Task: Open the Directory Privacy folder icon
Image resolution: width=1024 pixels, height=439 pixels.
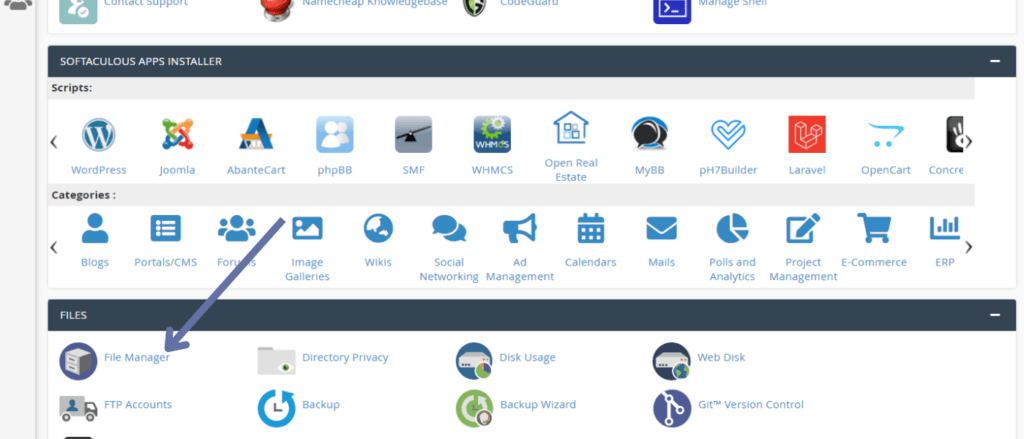Action: click(276, 360)
